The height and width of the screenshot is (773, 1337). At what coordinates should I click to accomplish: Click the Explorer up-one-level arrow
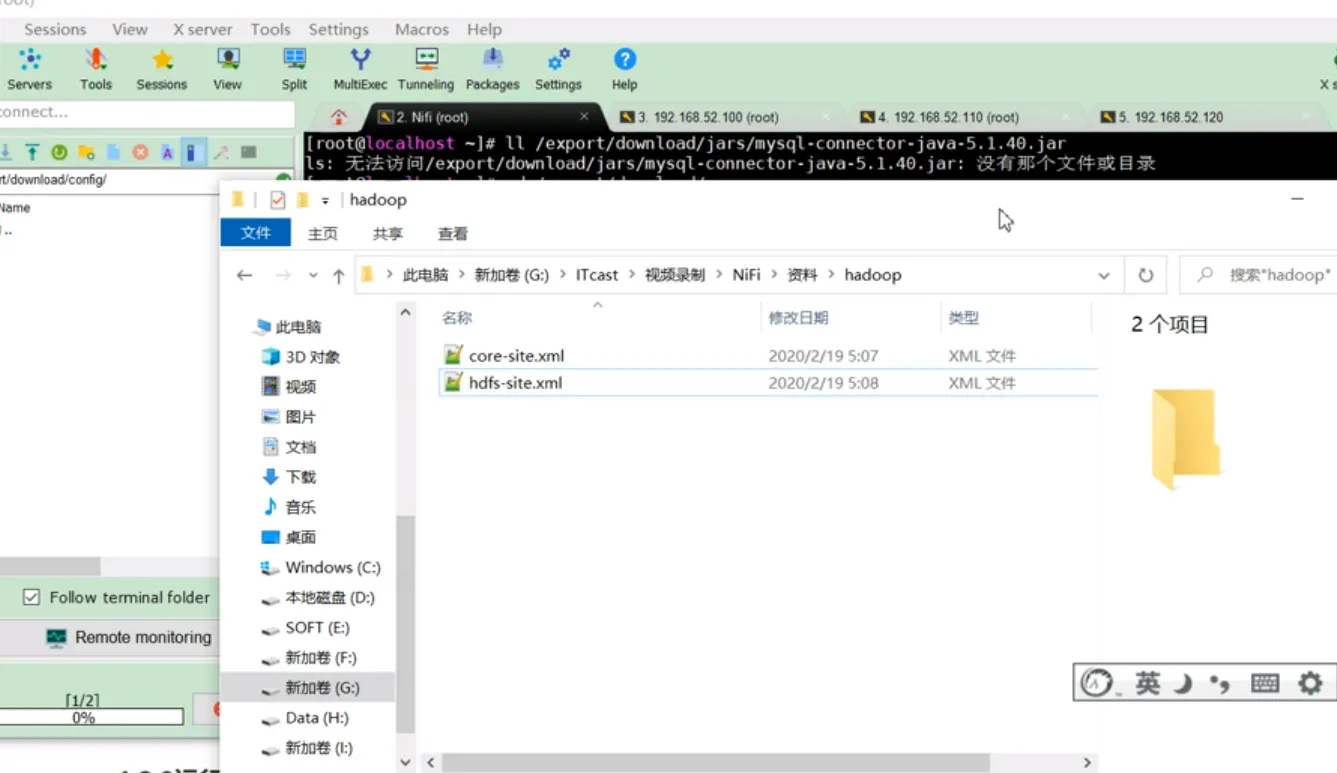pos(338,275)
